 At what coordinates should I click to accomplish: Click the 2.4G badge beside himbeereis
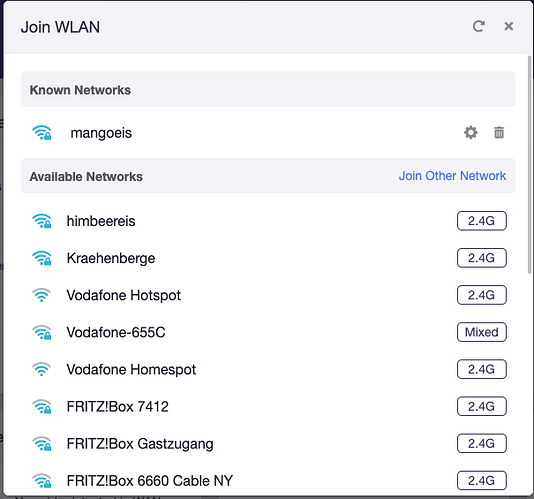(482, 221)
